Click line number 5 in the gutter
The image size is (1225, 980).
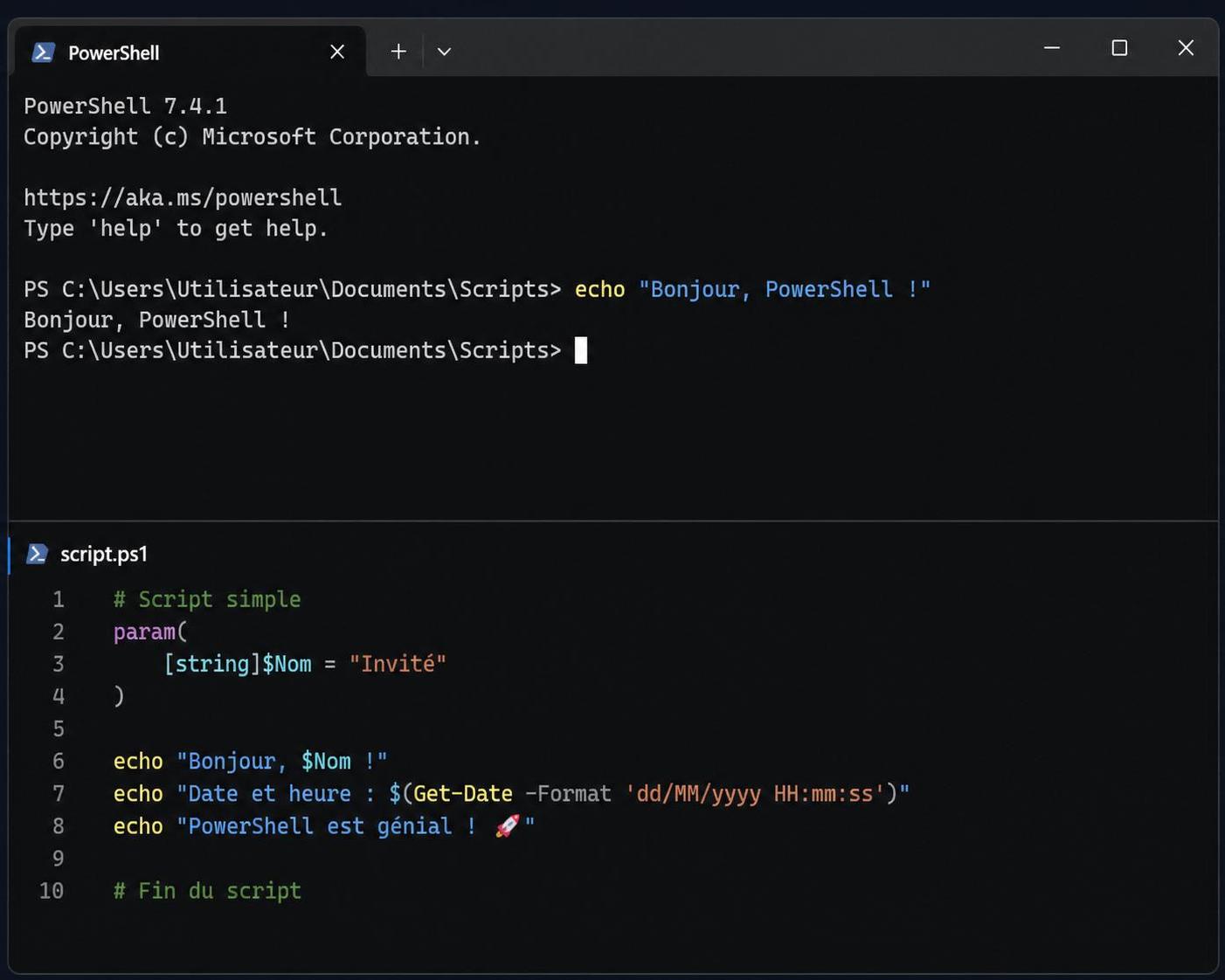(59, 728)
